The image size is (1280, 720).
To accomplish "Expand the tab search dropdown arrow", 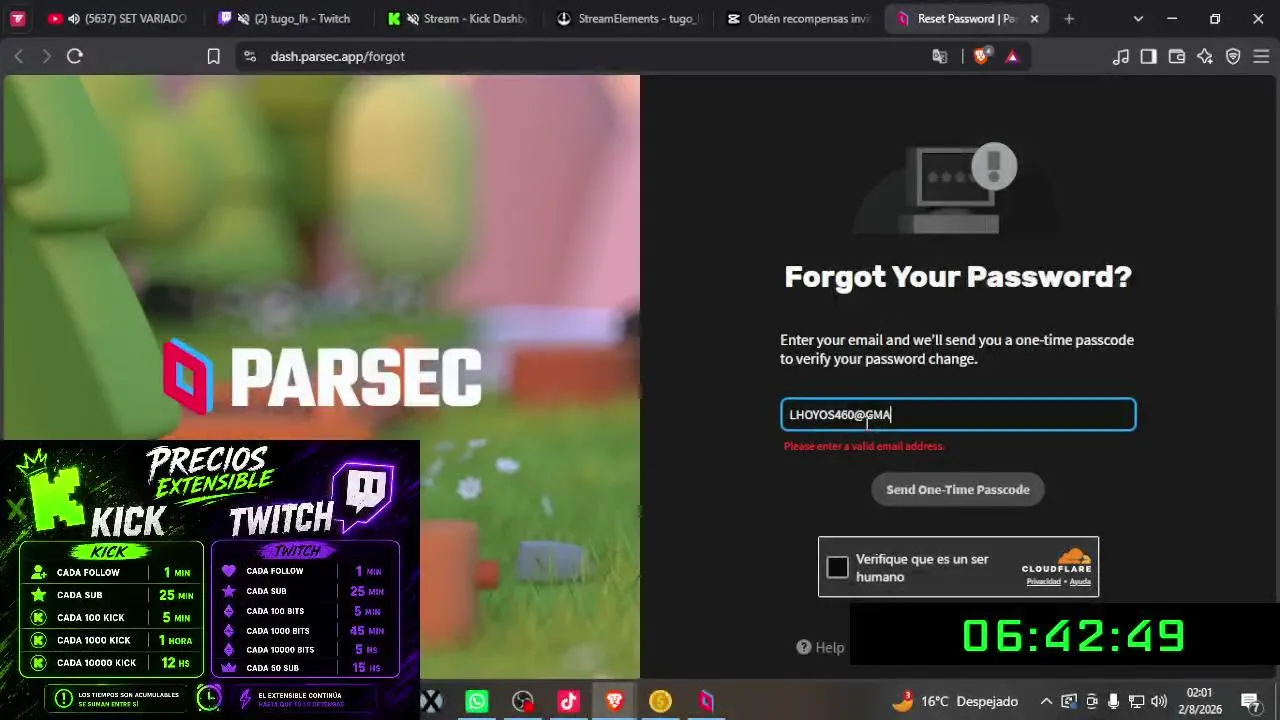I will click(x=1138, y=19).
